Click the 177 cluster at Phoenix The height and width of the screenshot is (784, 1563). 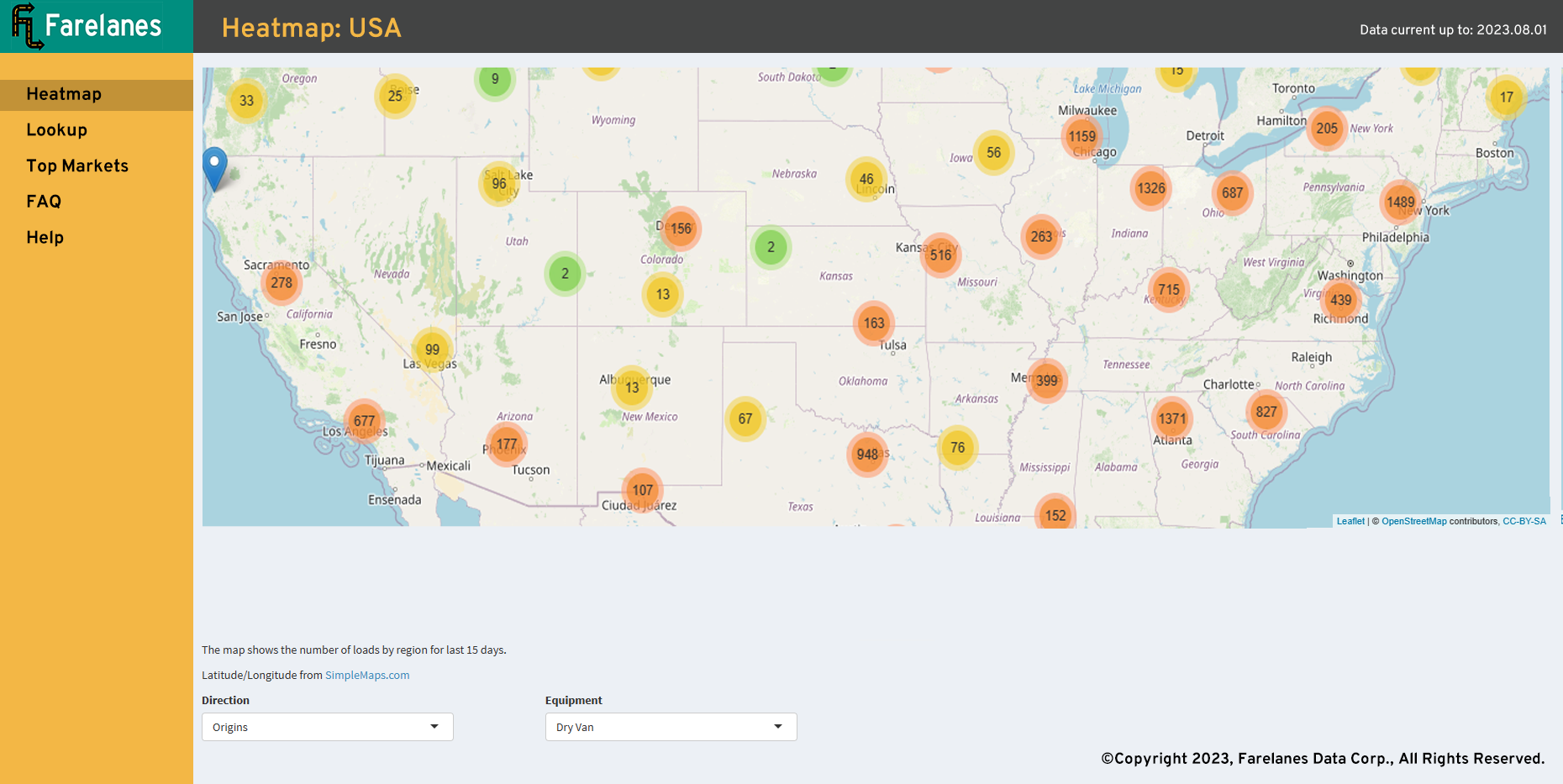(x=507, y=445)
